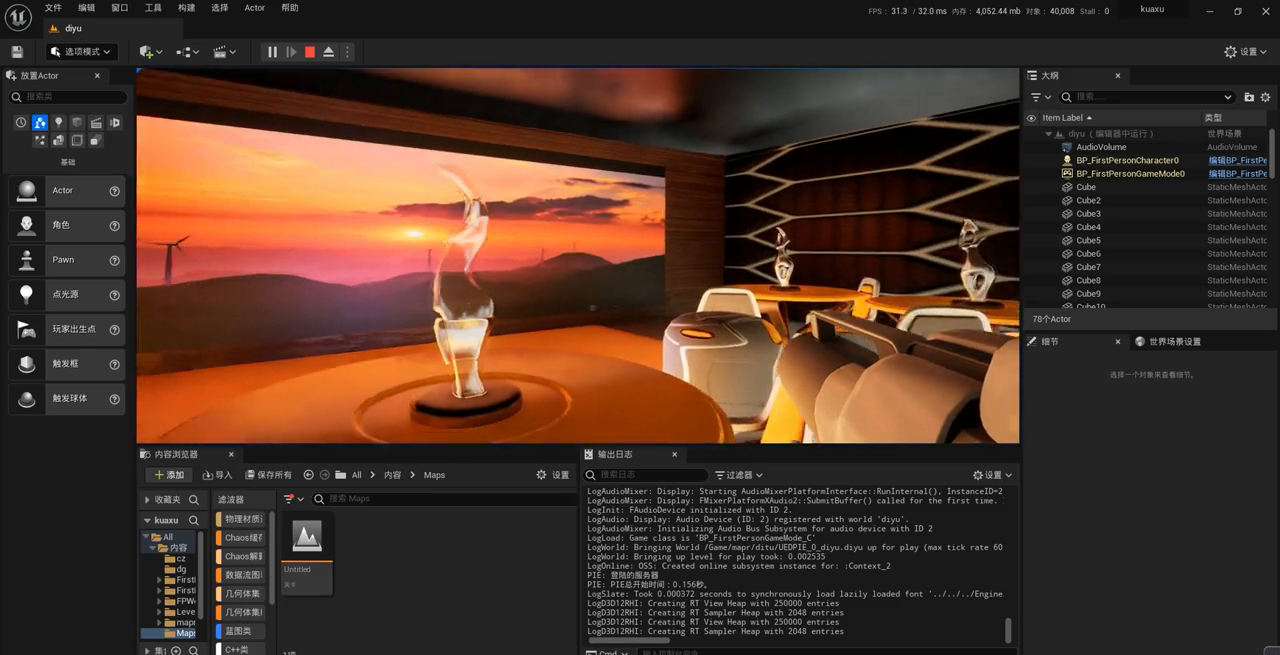
Task: Collapse the diyu world tree in the Outliner
Action: click(x=1048, y=134)
